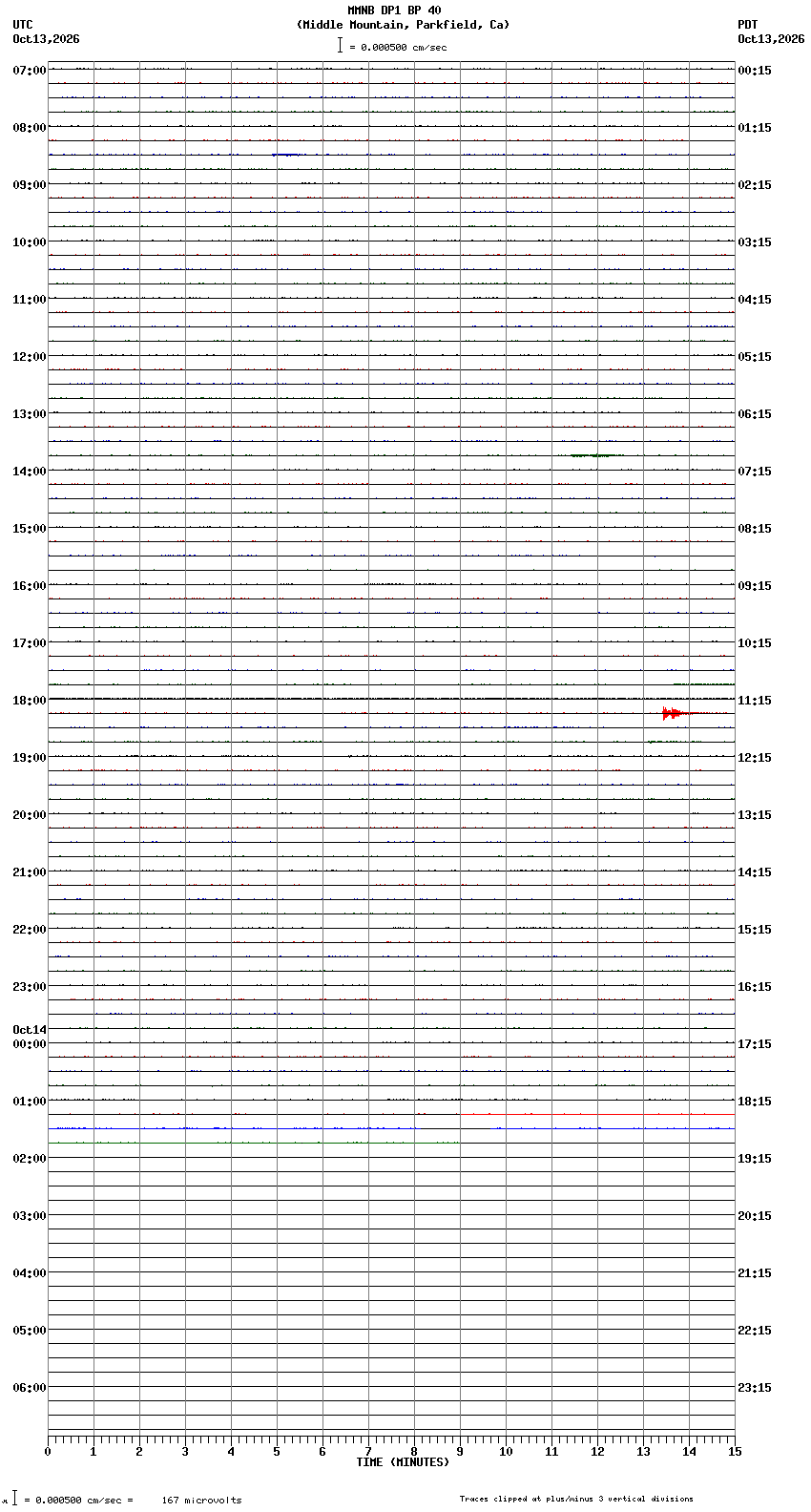Image resolution: width=811 pixels, height=1512 pixels.
Task: Select the 01:00 UTC row label
Action: (x=30, y=1102)
